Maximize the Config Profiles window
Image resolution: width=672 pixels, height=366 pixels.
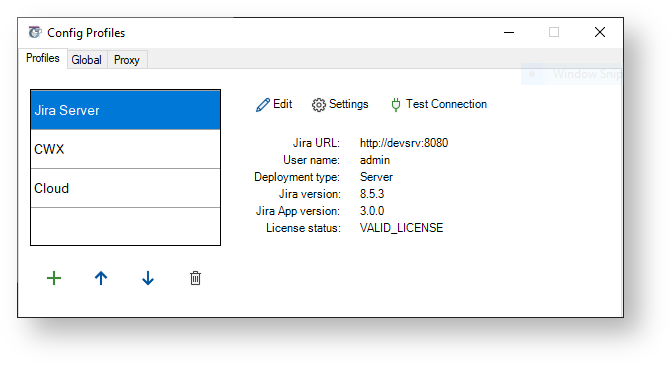click(554, 32)
